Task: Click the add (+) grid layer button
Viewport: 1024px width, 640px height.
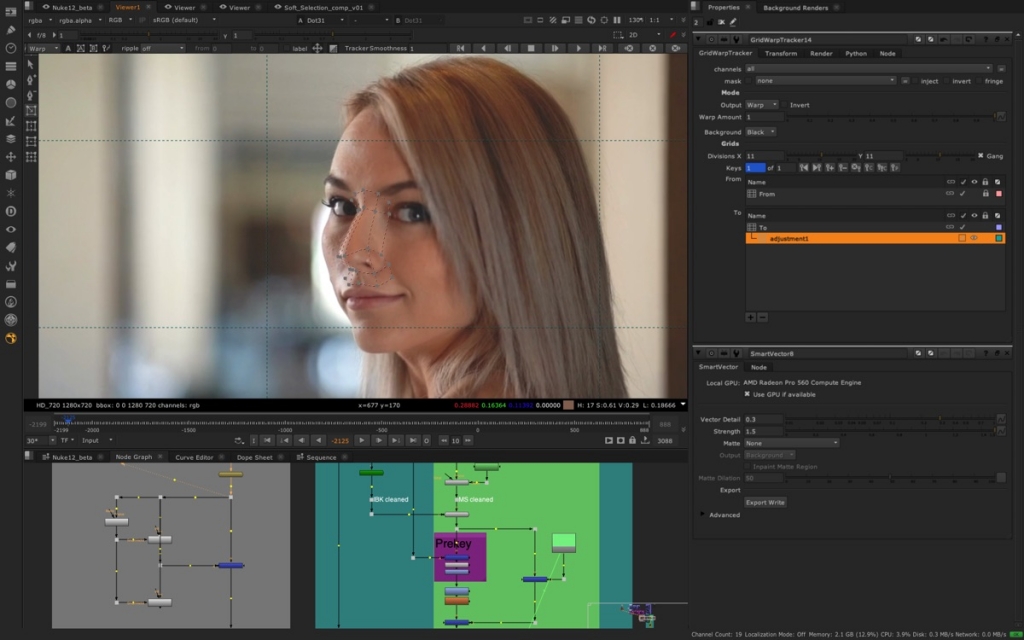Action: click(x=751, y=316)
